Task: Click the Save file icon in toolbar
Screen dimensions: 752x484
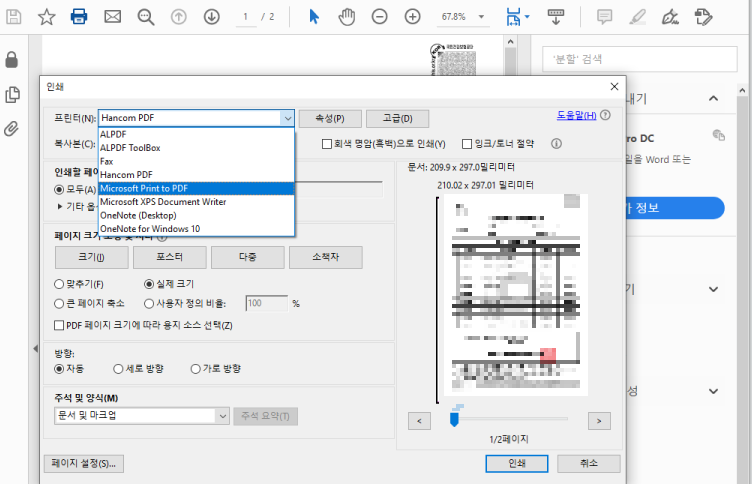Action: point(13,17)
